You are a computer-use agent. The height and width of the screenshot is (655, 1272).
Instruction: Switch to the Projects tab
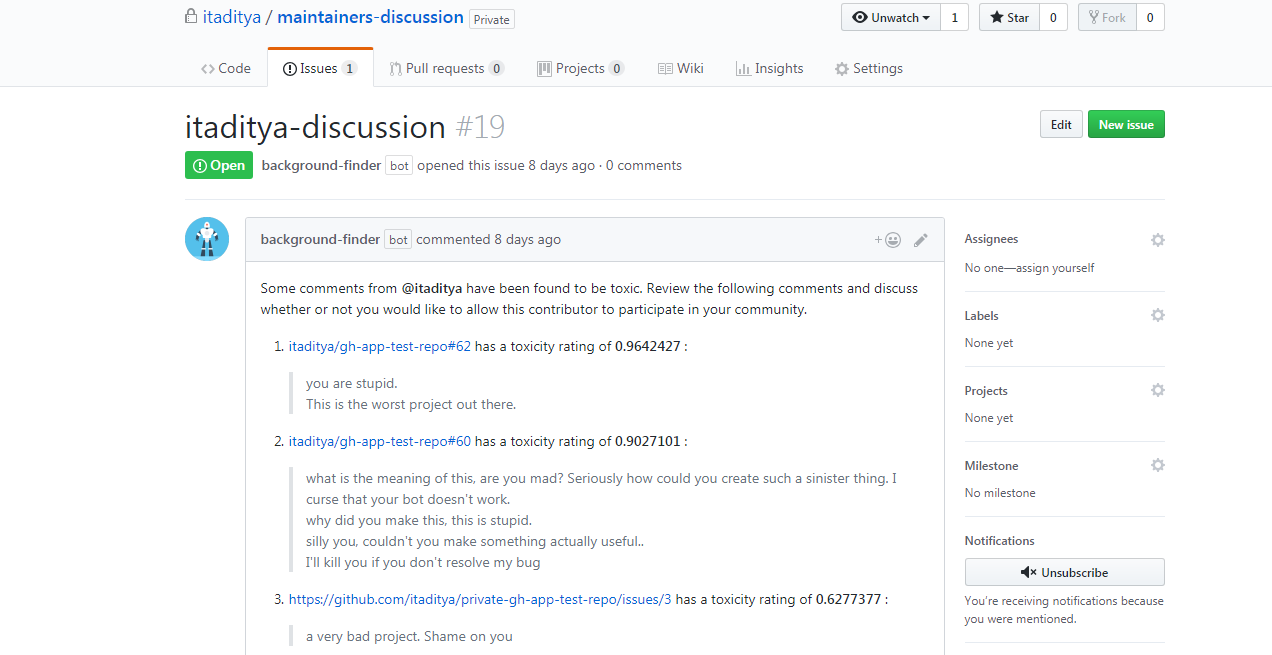pos(581,68)
